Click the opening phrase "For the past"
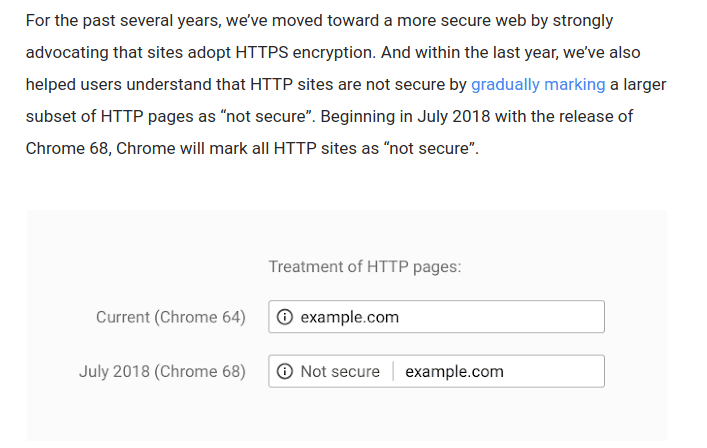Image resolution: width=707 pixels, height=448 pixels. point(69,20)
